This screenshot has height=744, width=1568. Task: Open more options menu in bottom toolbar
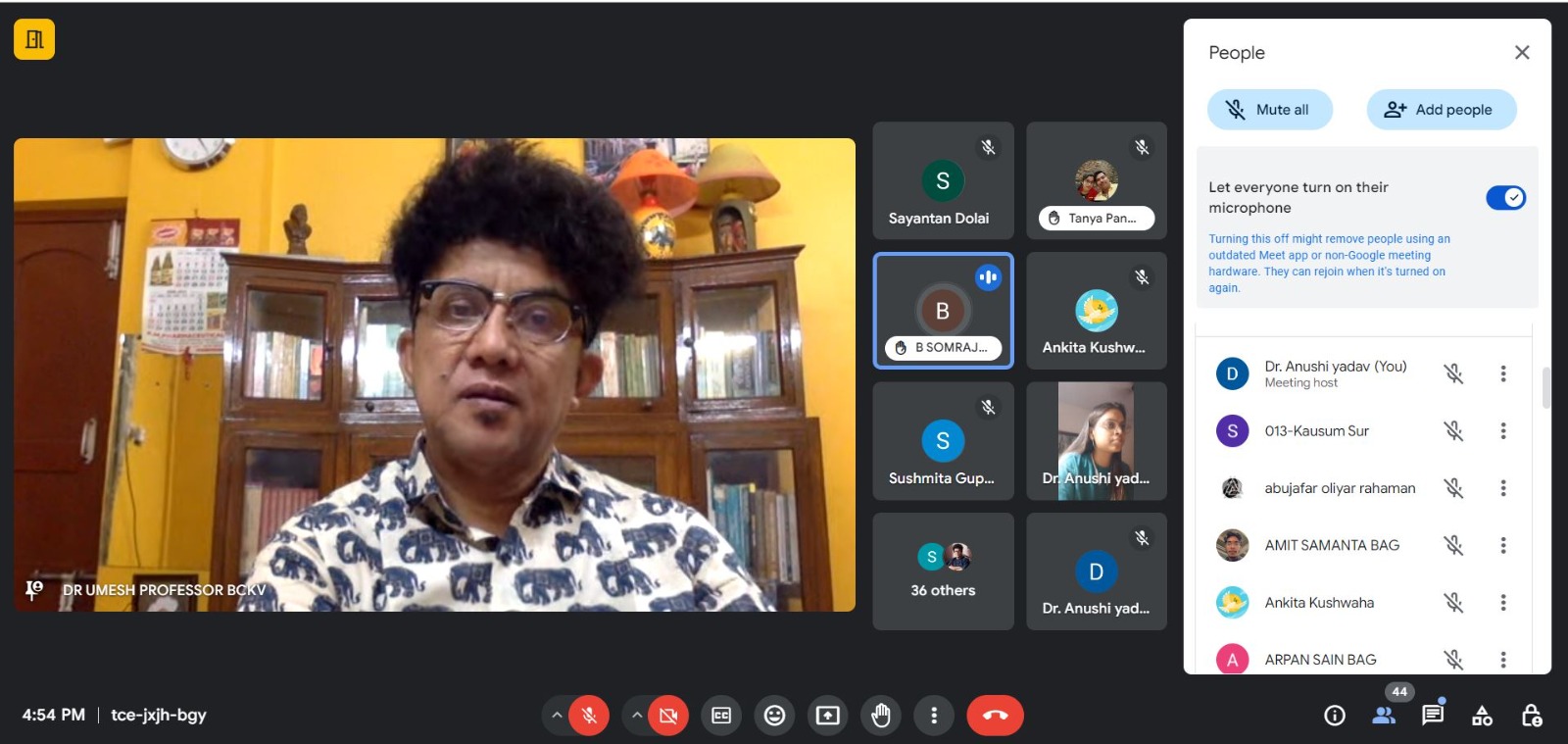933,716
